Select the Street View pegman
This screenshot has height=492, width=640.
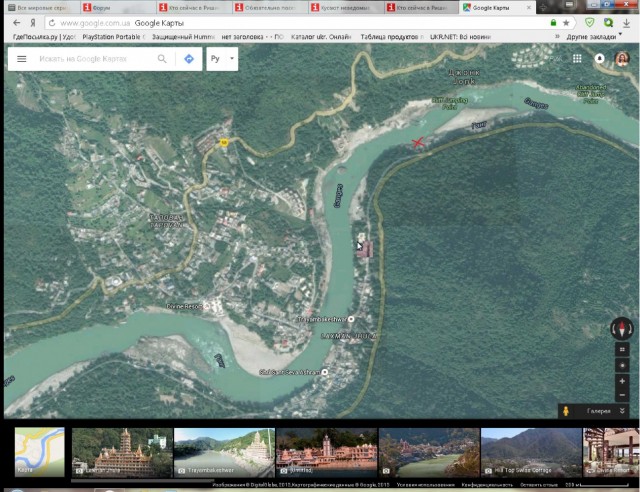(566, 410)
